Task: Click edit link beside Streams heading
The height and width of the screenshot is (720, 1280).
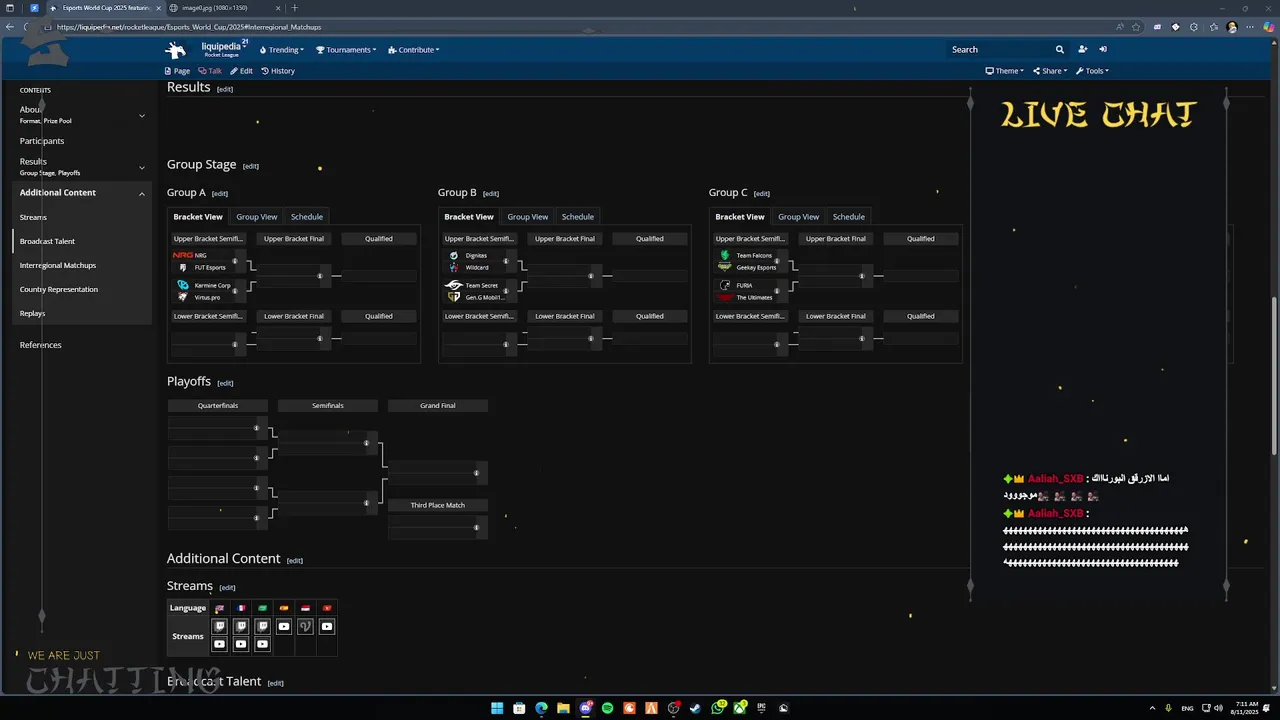Action: click(x=227, y=588)
